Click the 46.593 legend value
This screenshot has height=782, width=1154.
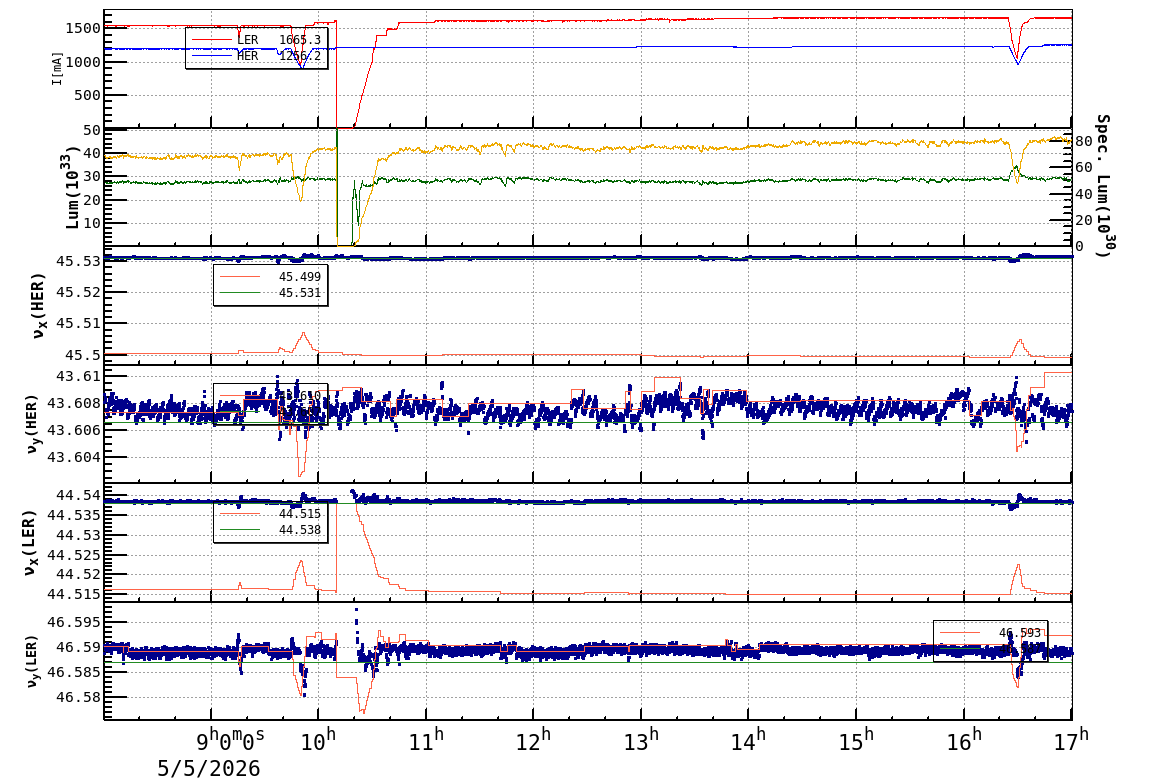coord(1020,633)
